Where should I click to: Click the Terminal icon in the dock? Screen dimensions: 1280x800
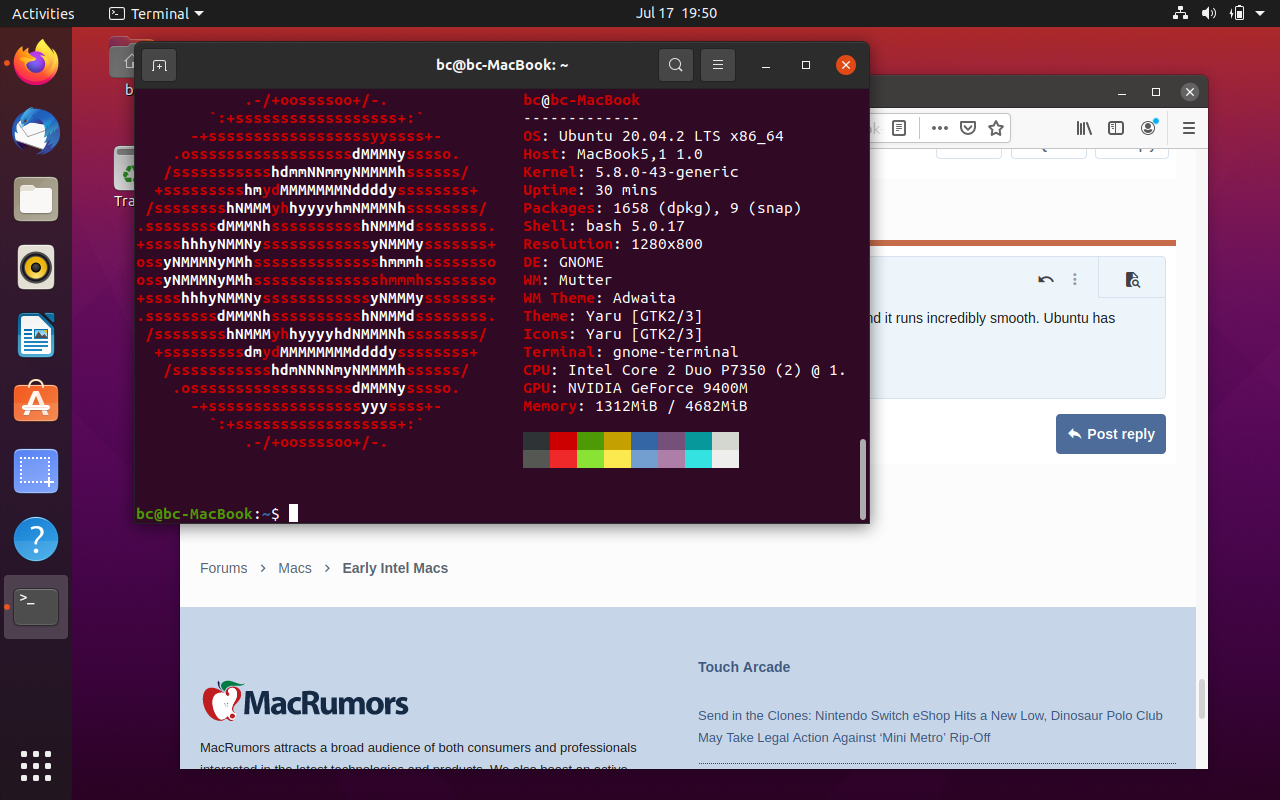[x=36, y=607]
